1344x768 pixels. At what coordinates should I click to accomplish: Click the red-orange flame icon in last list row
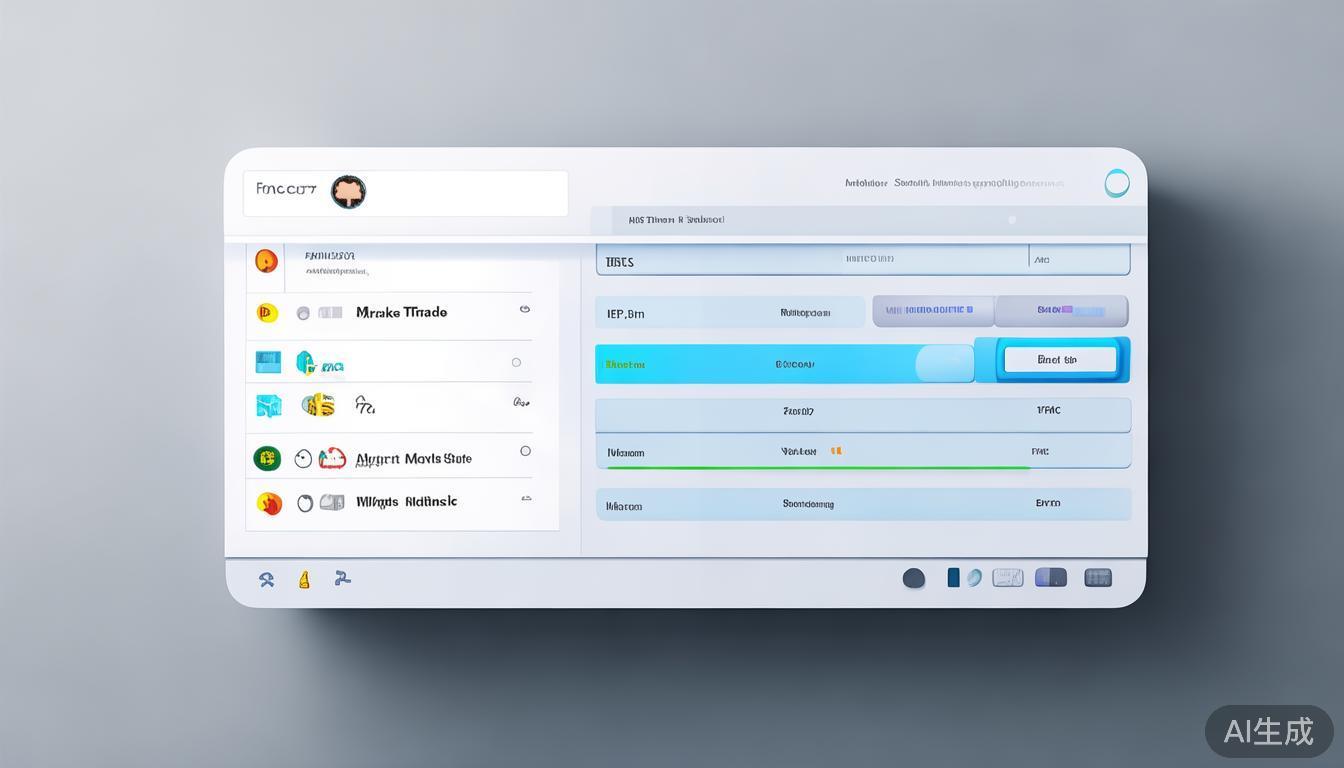point(269,503)
